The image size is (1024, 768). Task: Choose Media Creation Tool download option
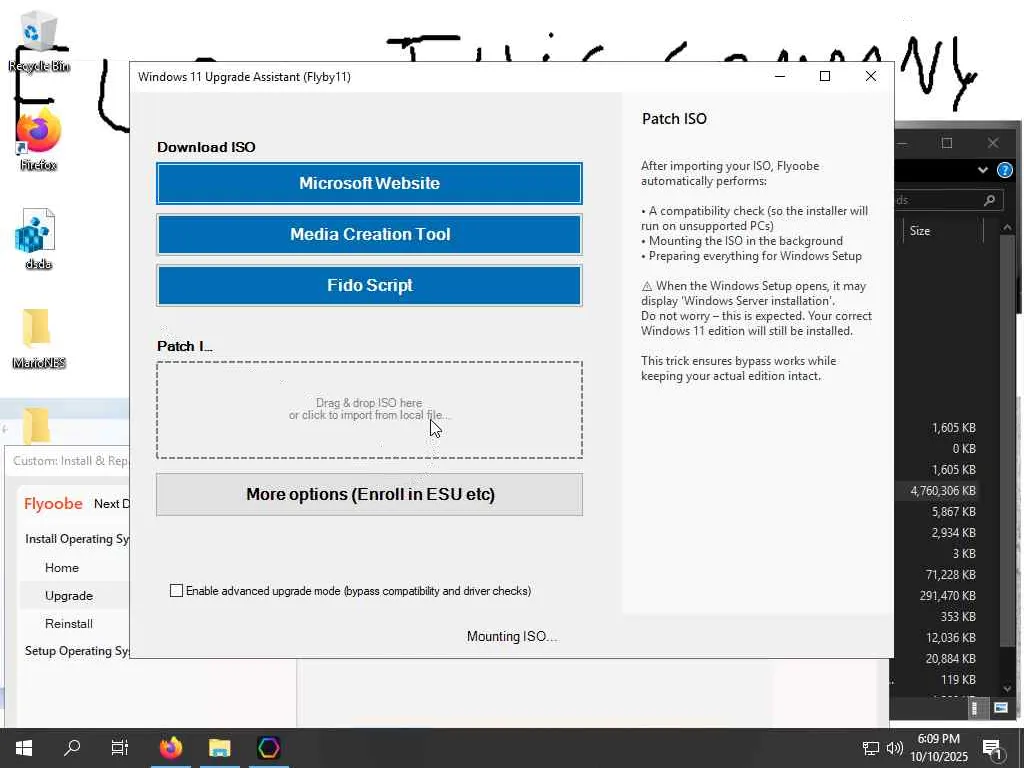[x=369, y=234]
